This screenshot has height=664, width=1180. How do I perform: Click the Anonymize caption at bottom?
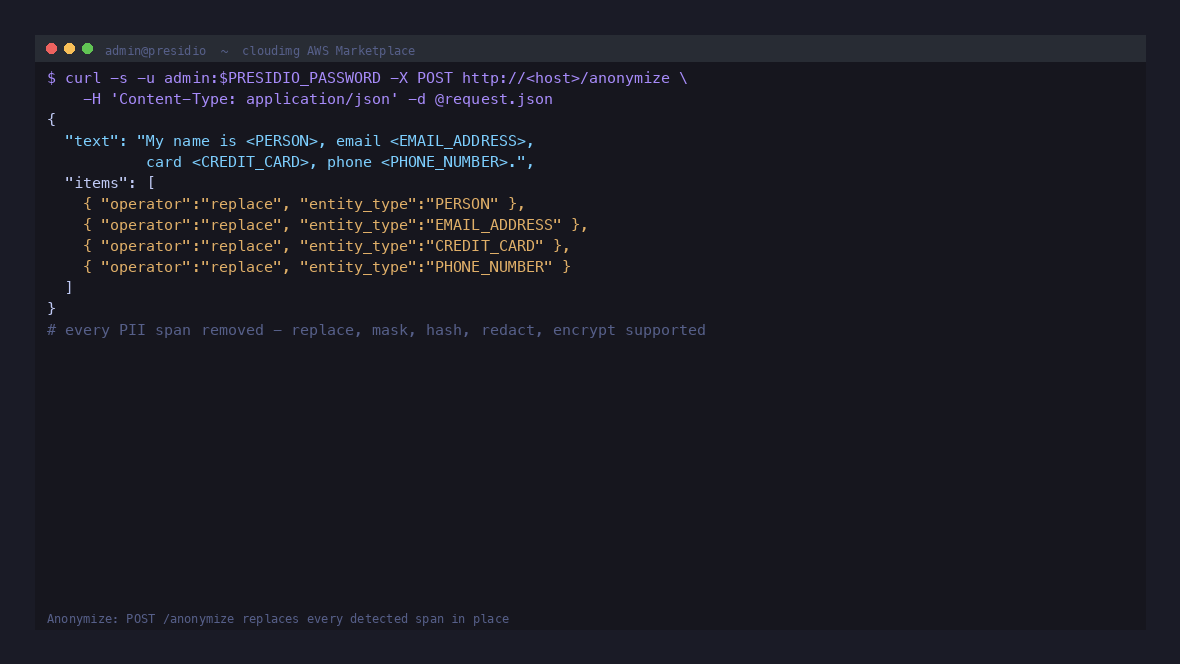coord(278,619)
